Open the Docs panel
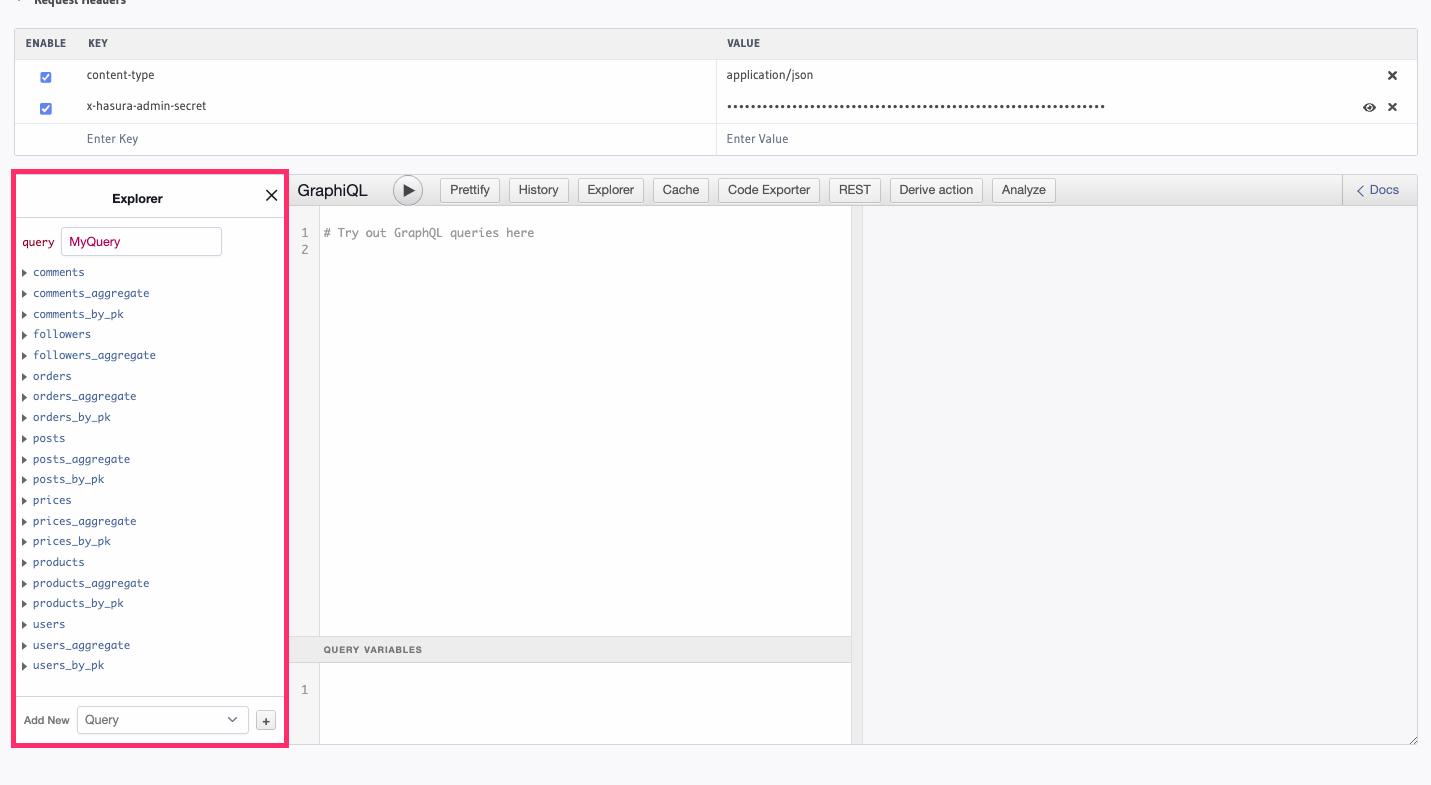 point(1378,189)
